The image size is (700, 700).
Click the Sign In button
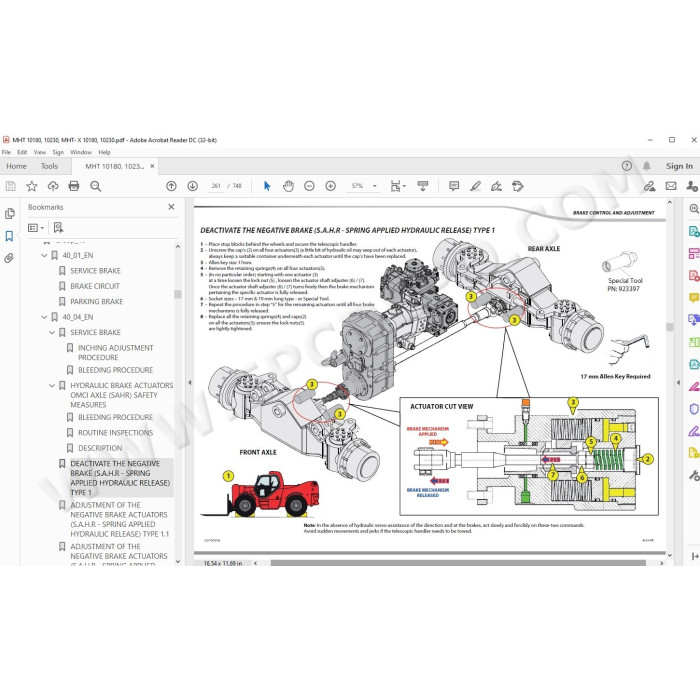pos(679,166)
